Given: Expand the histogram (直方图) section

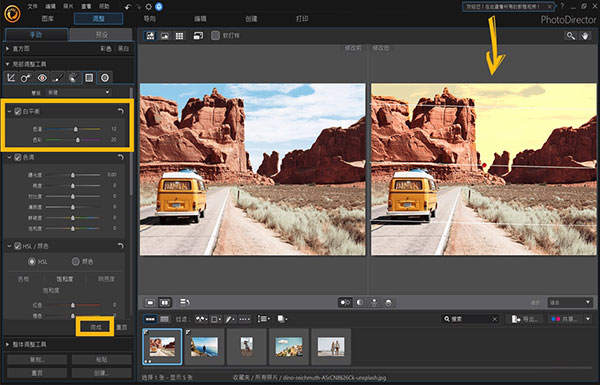Looking at the screenshot, I should coord(7,49).
